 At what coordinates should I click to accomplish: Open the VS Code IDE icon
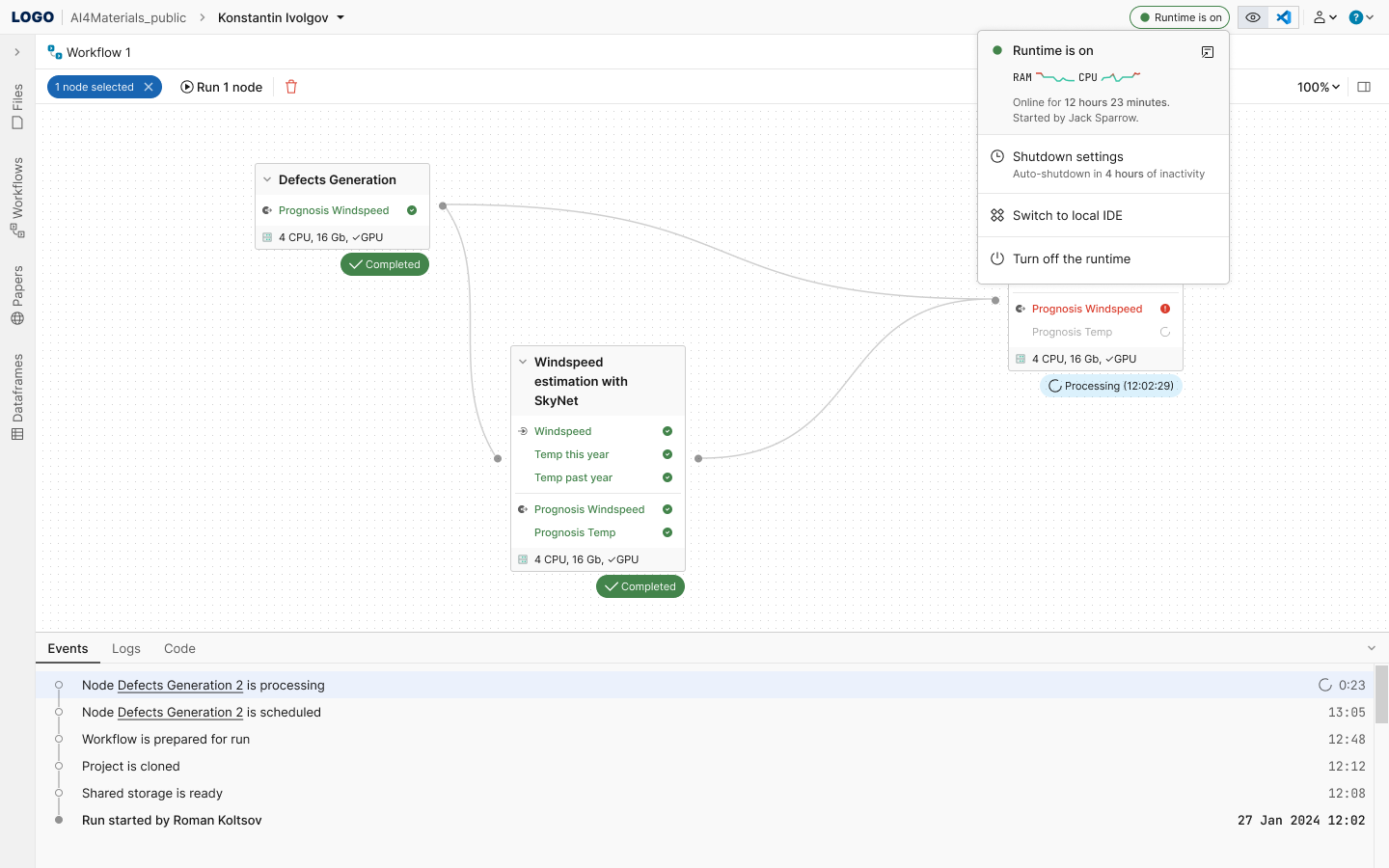point(1284,17)
